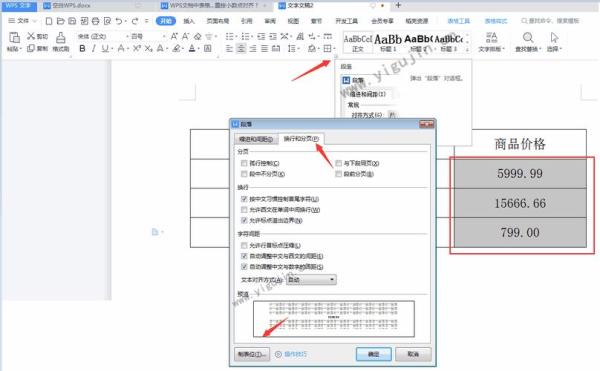Click the Cut scissors icon
Image resolution: width=600 pixels, height=371 pixels.
(x=31, y=36)
